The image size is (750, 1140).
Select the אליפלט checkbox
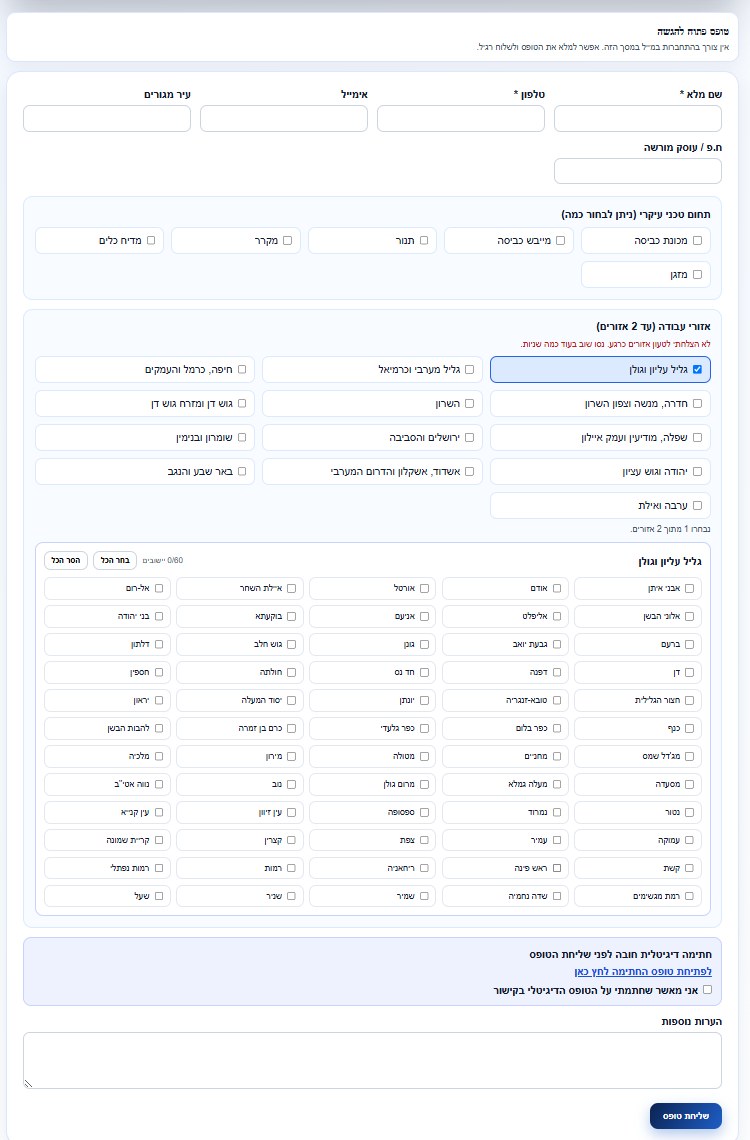click(557, 617)
